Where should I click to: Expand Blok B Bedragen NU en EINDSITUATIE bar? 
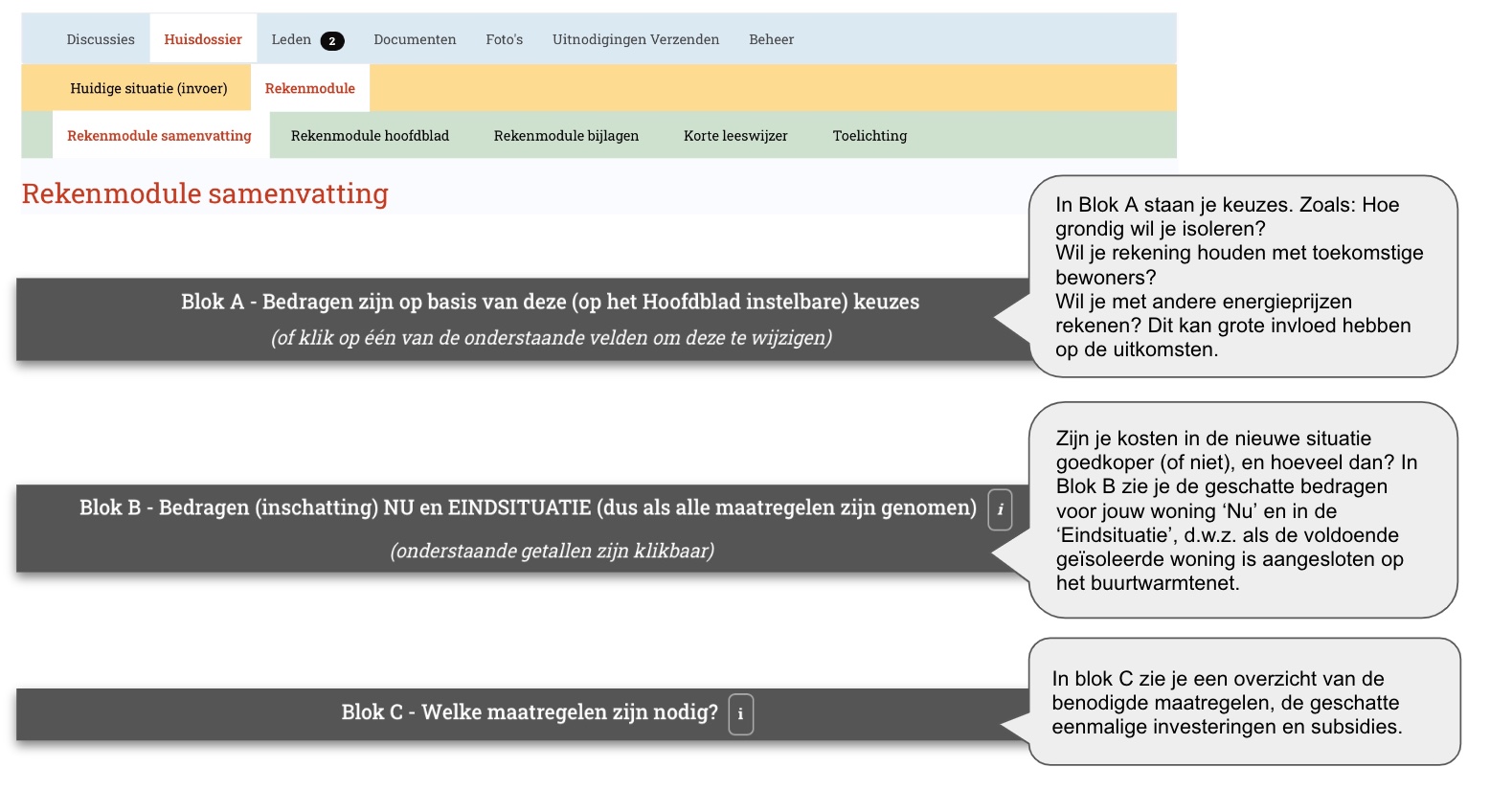tap(524, 529)
